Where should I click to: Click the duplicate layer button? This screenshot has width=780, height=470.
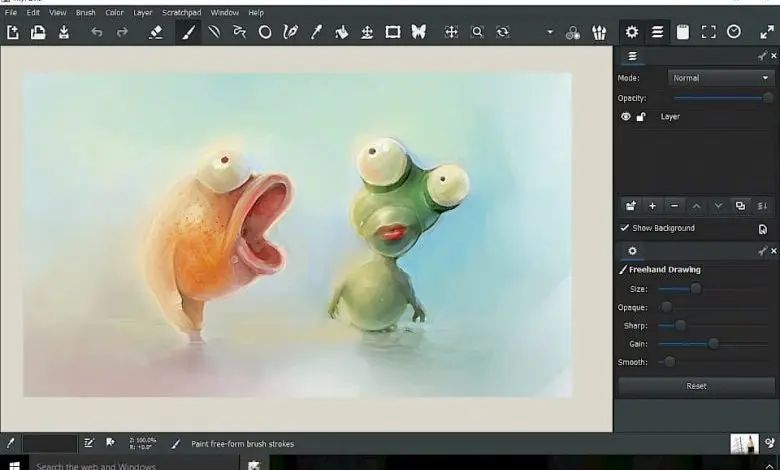pos(740,206)
